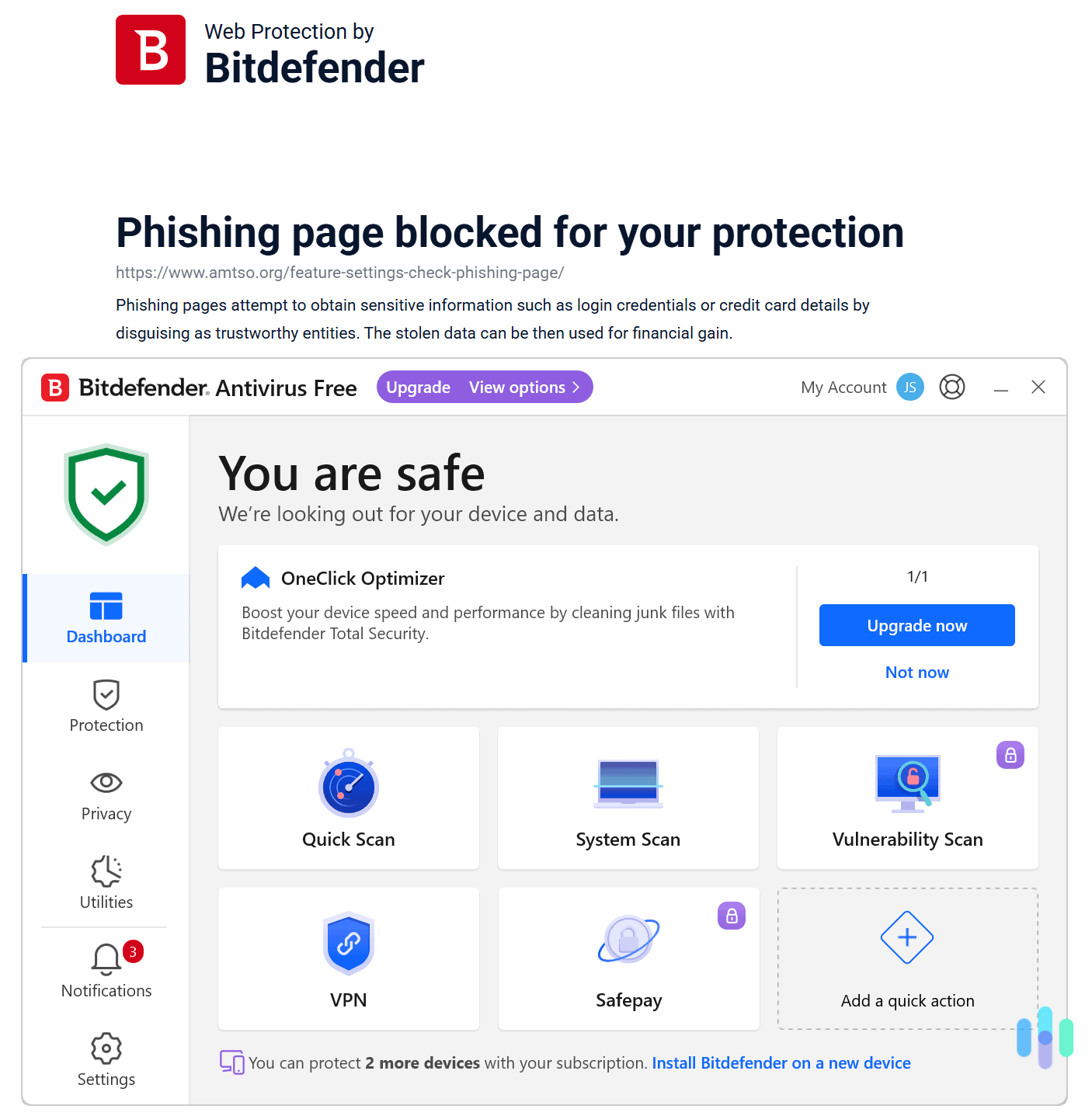Open Install Bitdefender on a new device link
Viewport: 1092px width, 1116px height.
(781, 1062)
